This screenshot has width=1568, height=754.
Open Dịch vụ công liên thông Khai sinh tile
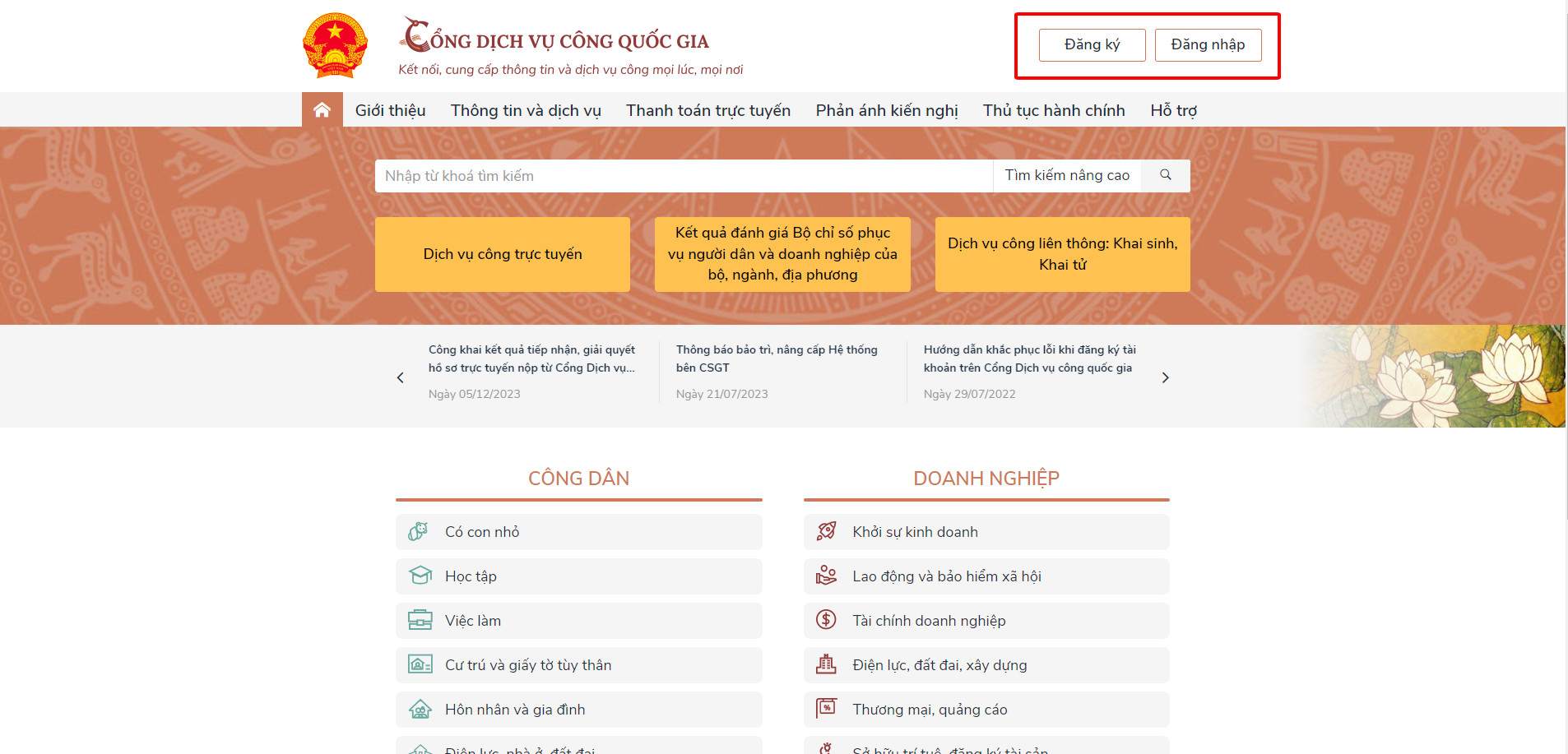1063,254
